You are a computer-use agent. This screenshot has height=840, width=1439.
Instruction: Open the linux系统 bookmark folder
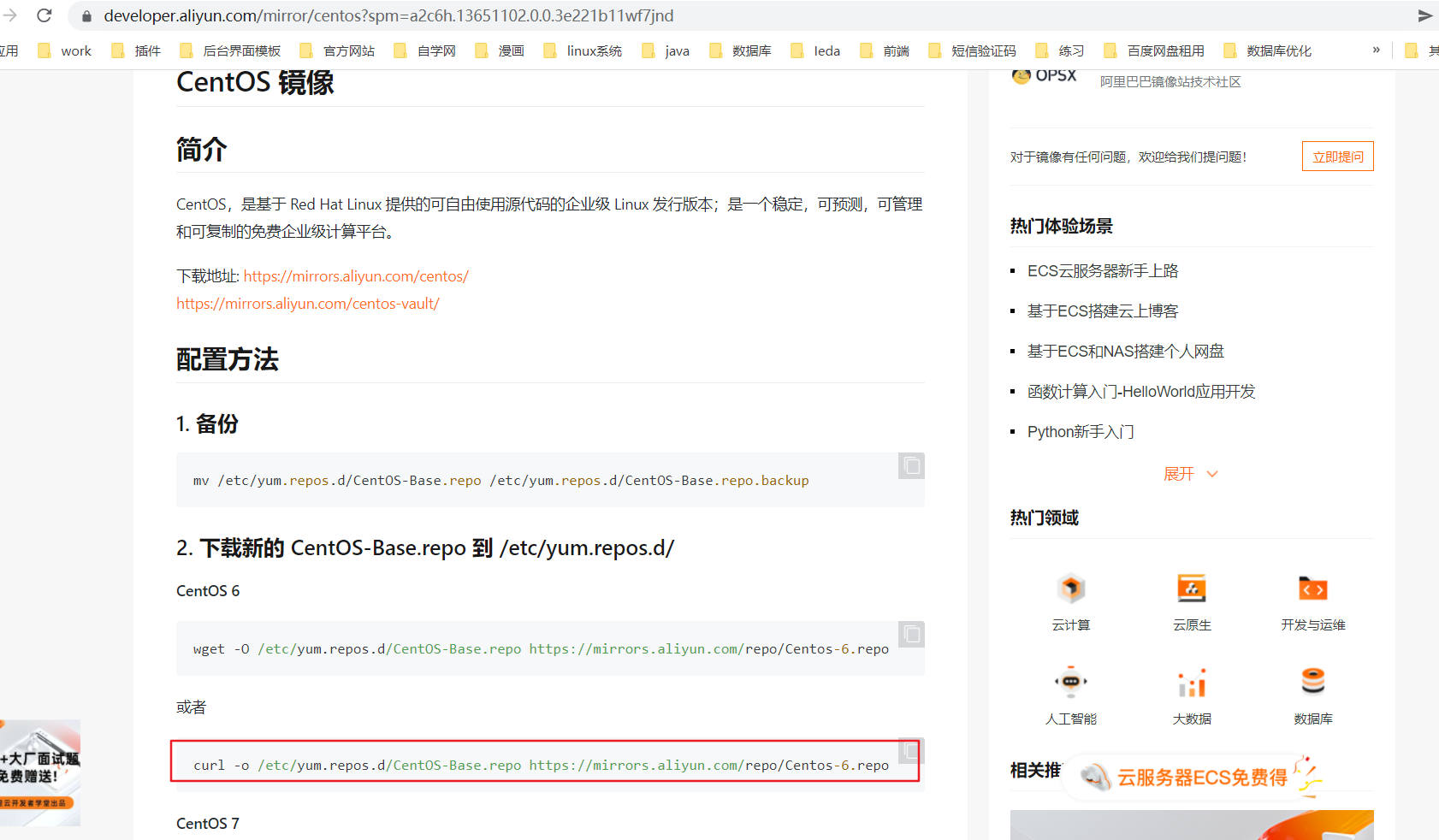(583, 50)
